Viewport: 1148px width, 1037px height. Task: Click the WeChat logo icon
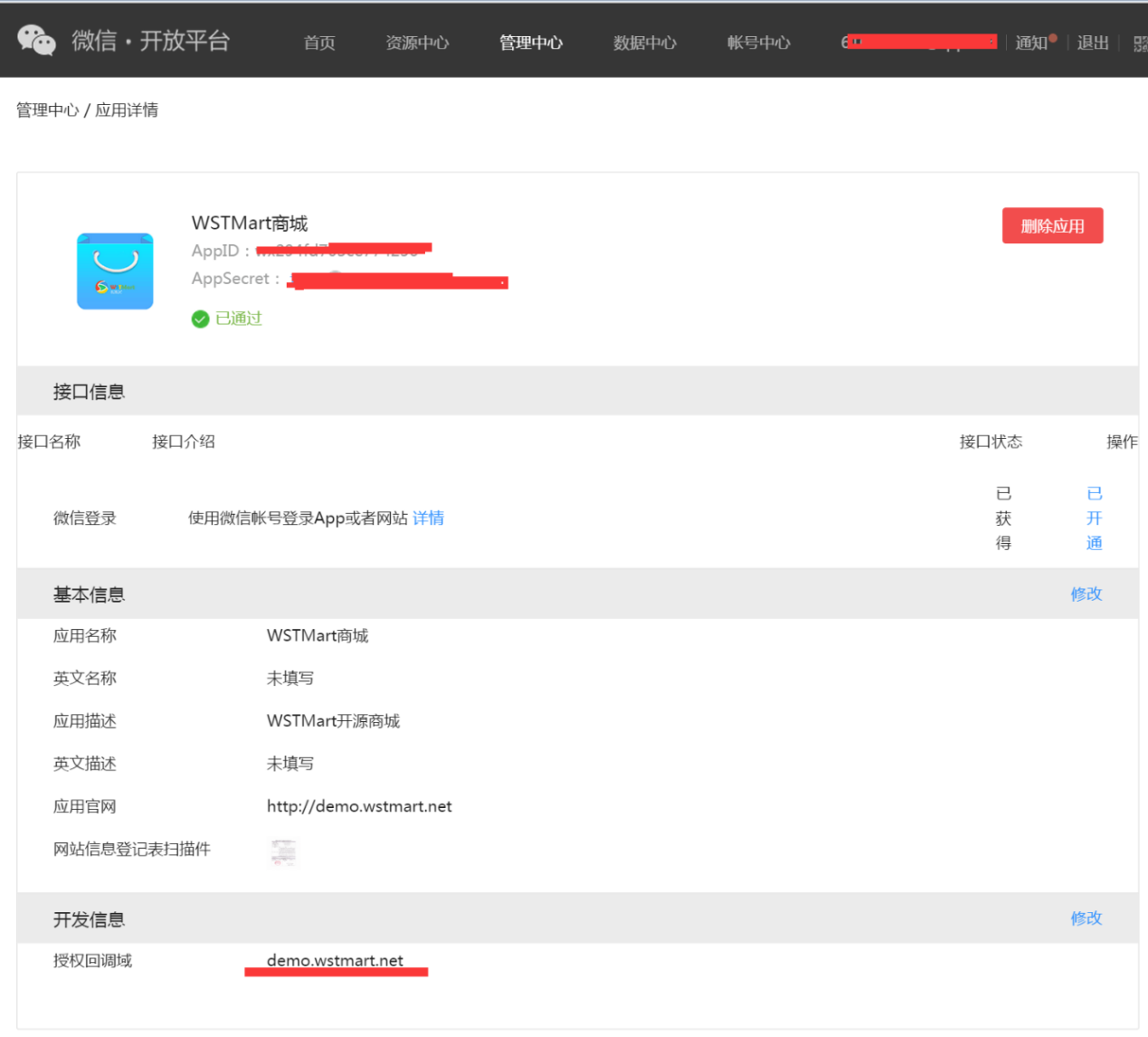pyautogui.click(x=36, y=40)
